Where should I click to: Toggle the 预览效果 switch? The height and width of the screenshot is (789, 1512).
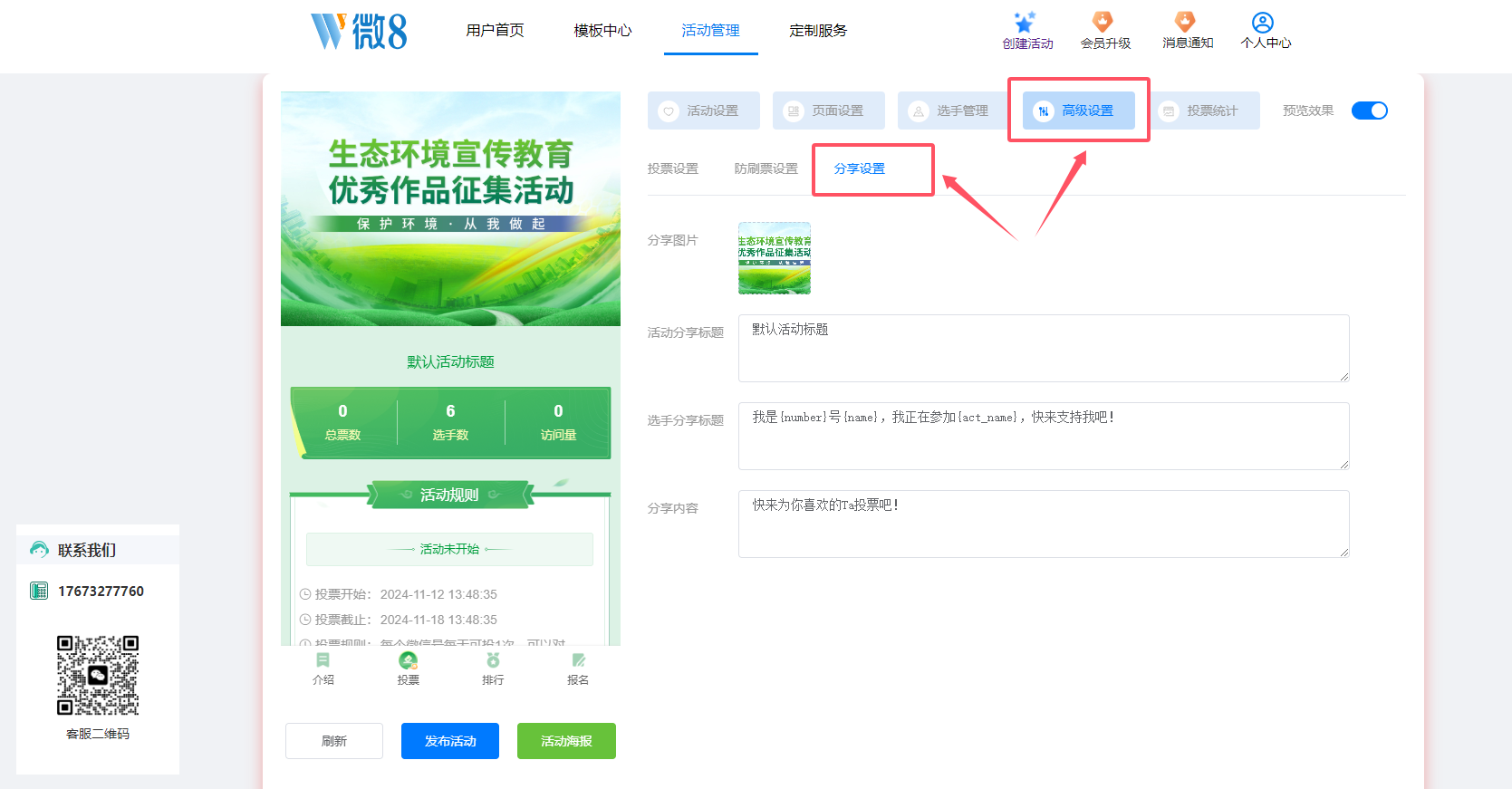coord(1369,111)
